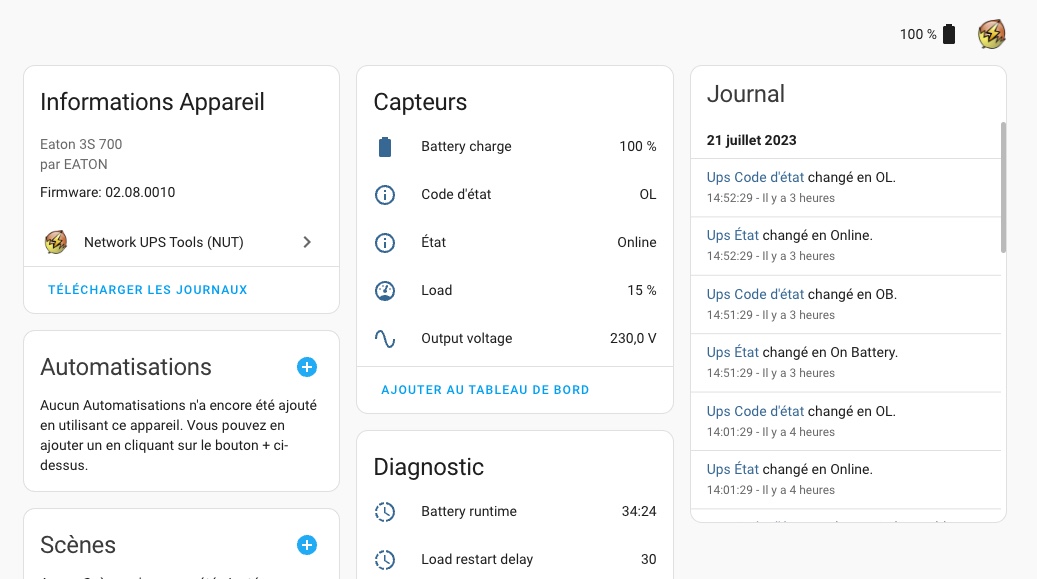This screenshot has height=579, width=1037.
Task: Click the Output voltage sine wave icon
Action: [385, 339]
